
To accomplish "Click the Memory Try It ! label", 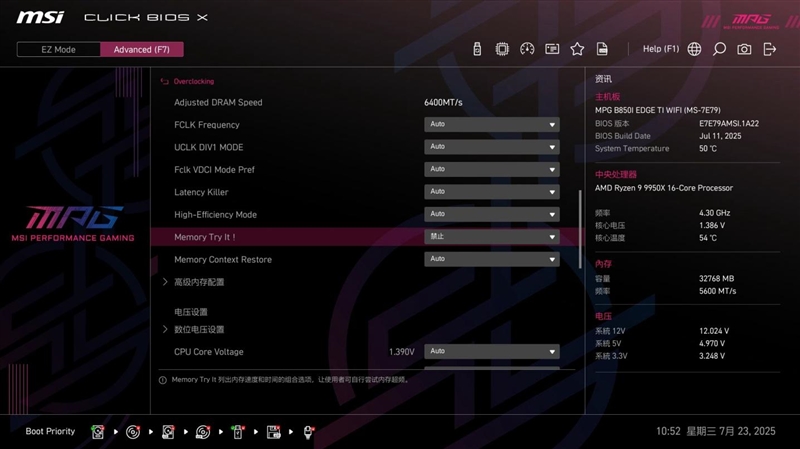I will (x=205, y=237).
